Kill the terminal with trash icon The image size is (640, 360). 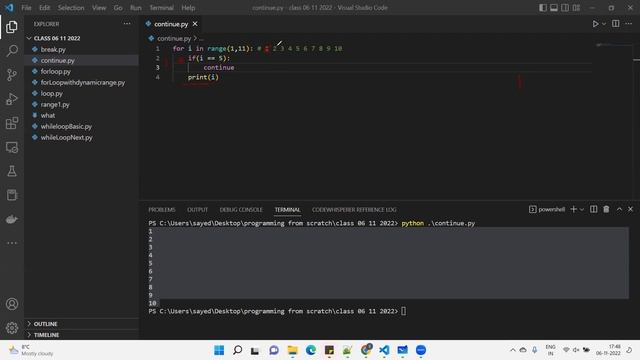tap(606, 209)
